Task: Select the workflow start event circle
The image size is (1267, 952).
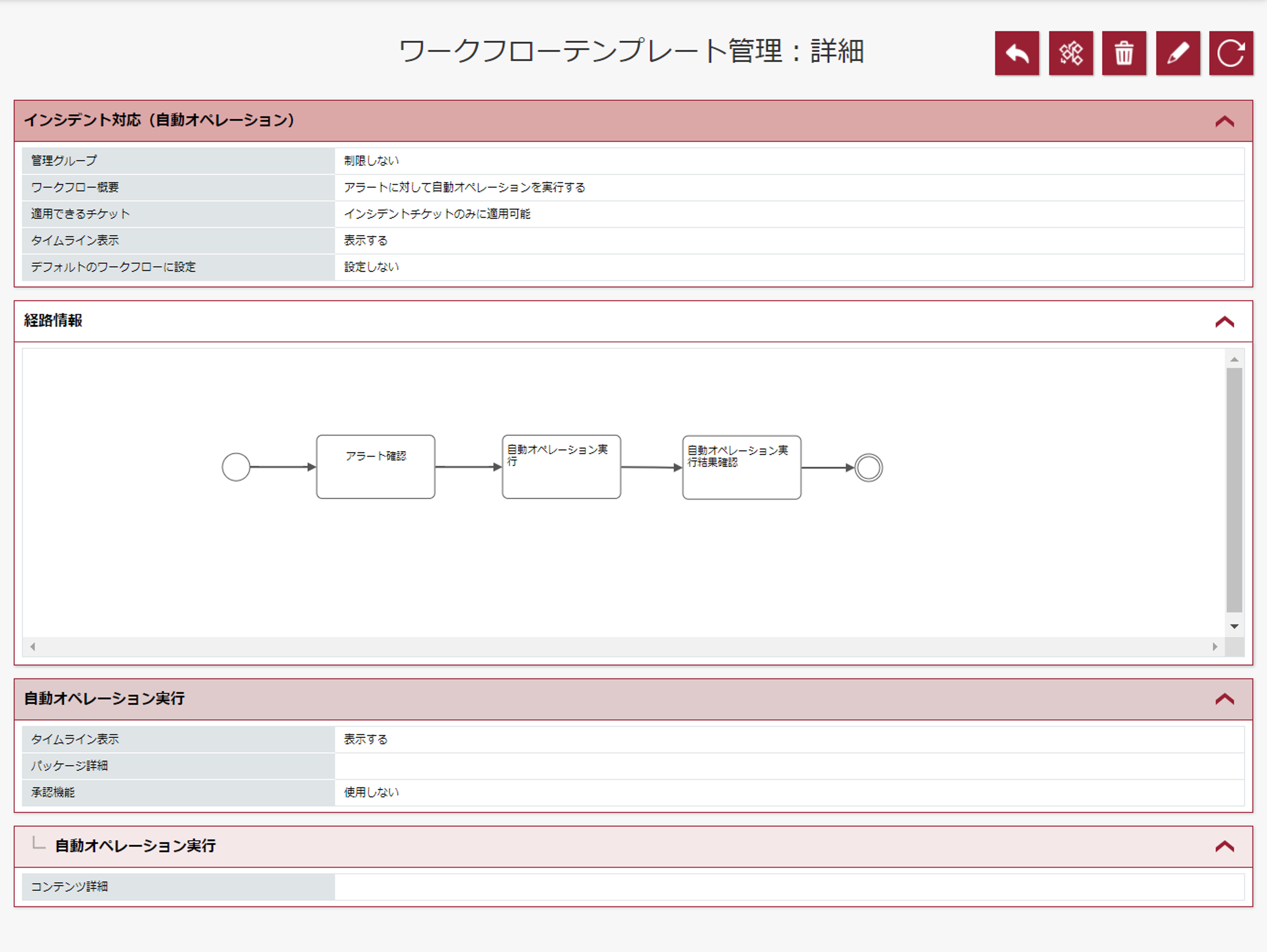Action: (236, 467)
